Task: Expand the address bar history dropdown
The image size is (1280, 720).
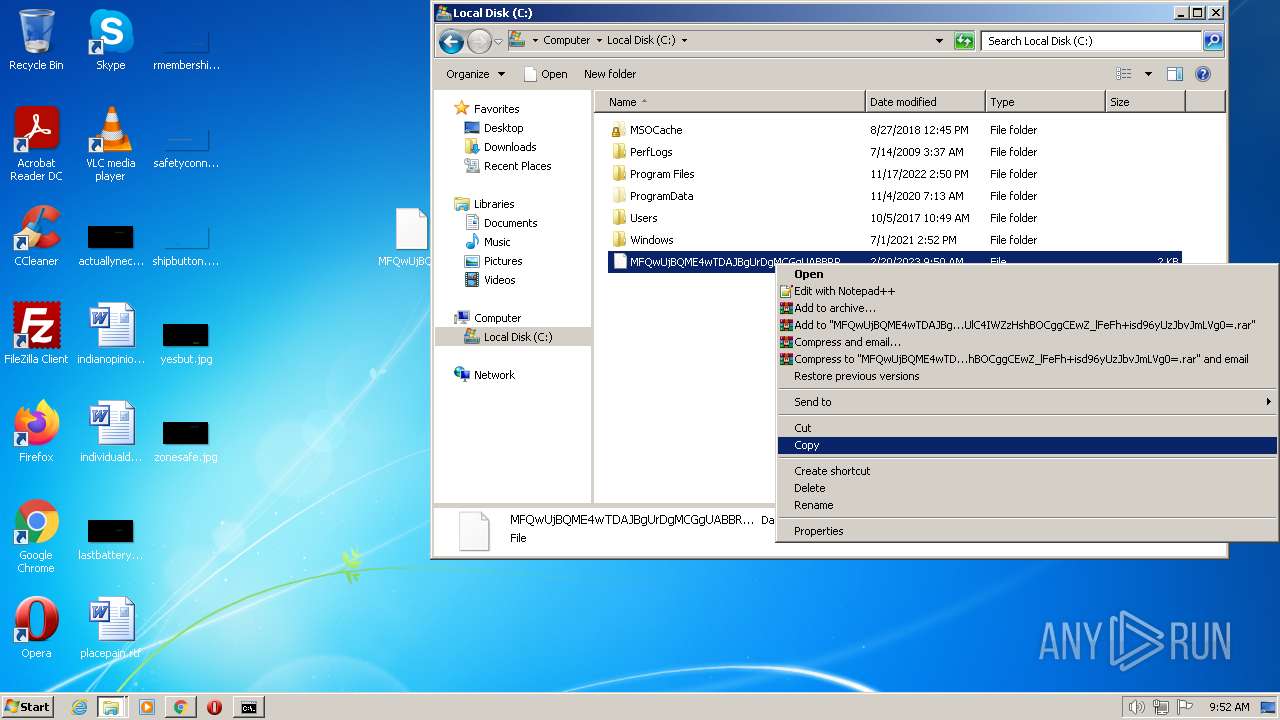Action: tap(939, 41)
